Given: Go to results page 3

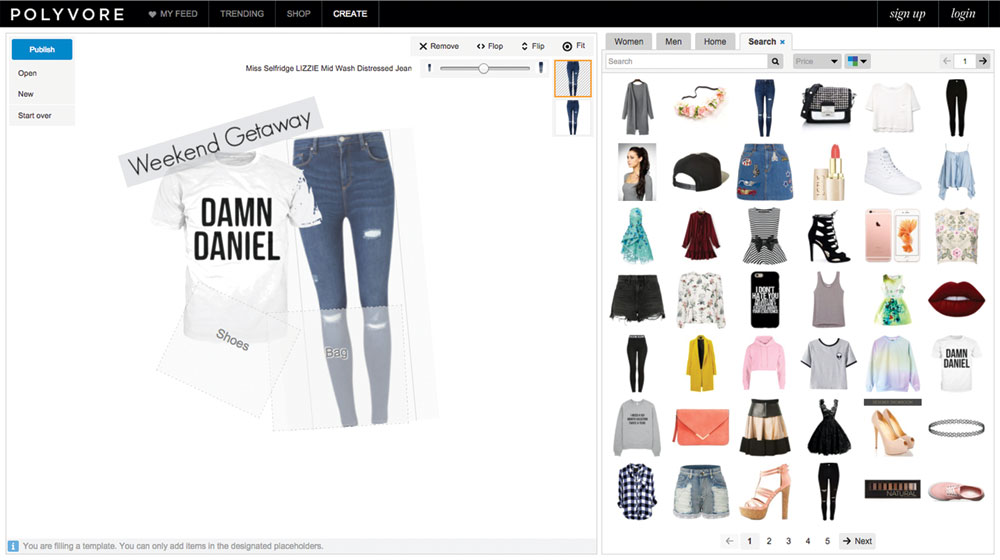Looking at the screenshot, I should (788, 541).
